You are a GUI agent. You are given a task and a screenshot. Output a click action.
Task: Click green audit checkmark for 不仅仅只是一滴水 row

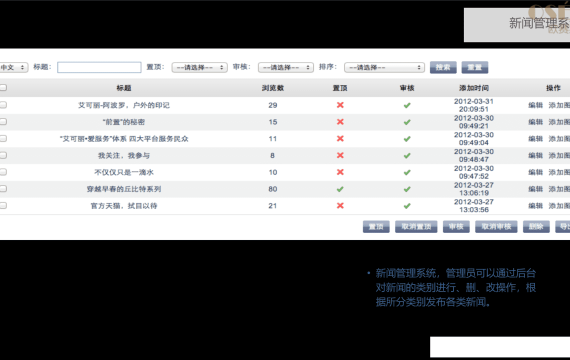[407, 172]
